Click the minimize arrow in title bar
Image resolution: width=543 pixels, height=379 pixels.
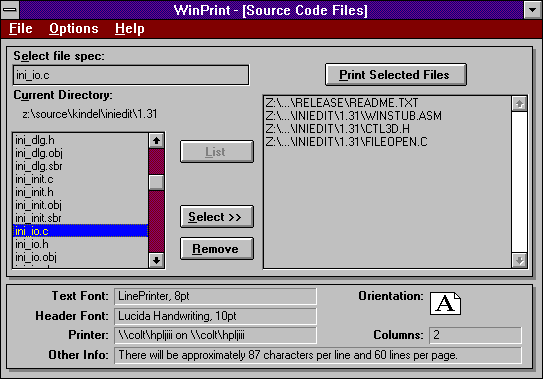pos(532,10)
